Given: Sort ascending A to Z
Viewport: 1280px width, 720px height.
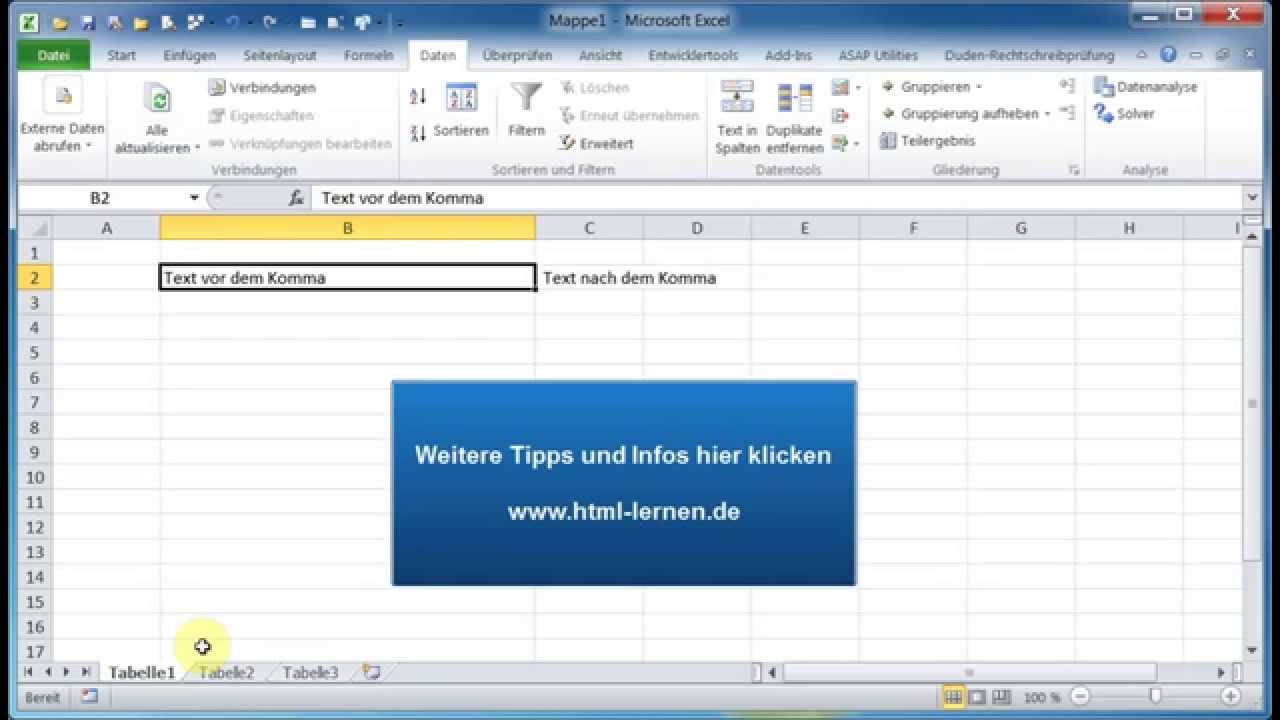Looking at the screenshot, I should click(418, 96).
